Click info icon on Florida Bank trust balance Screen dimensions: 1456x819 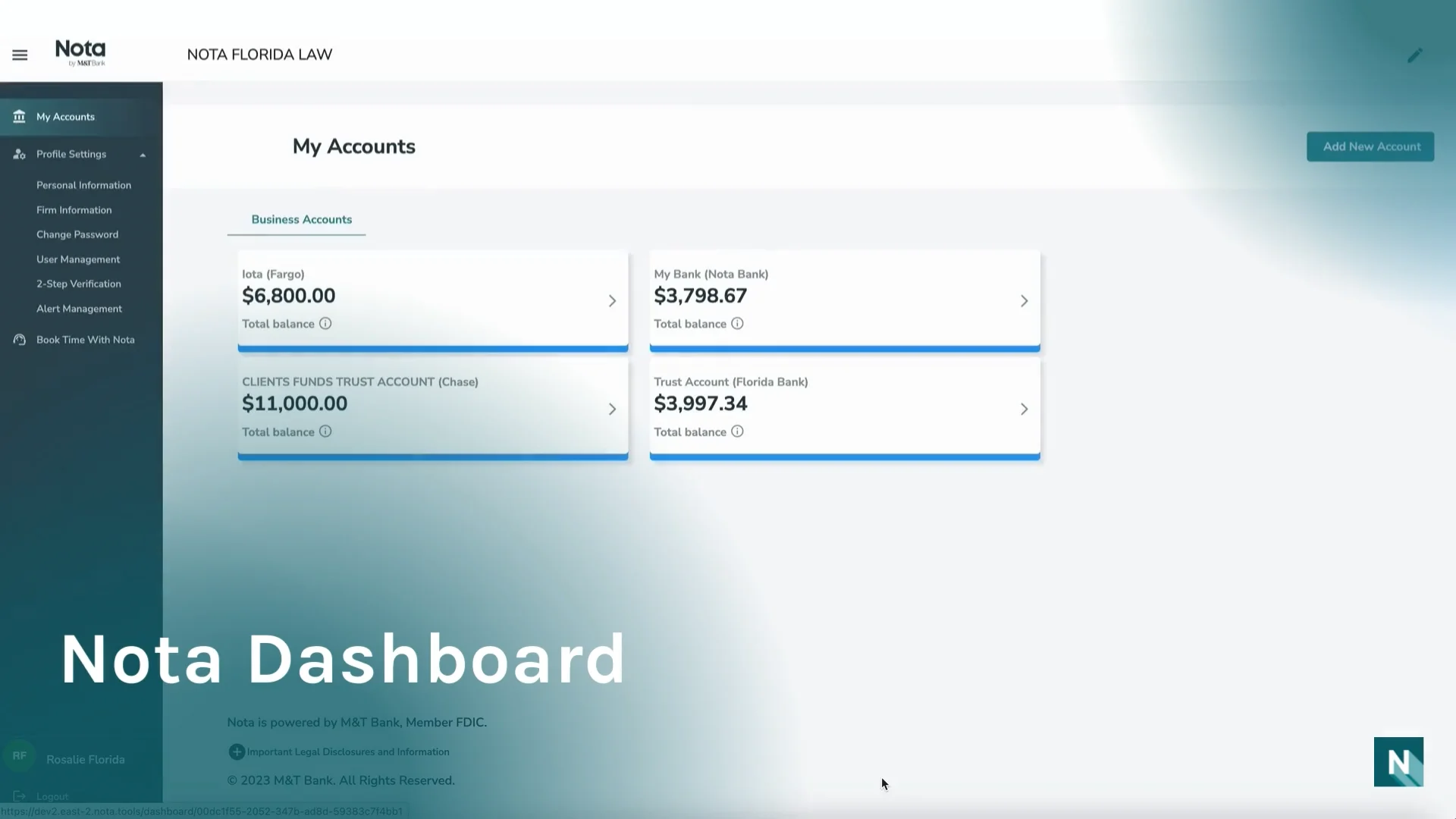pyautogui.click(x=737, y=431)
